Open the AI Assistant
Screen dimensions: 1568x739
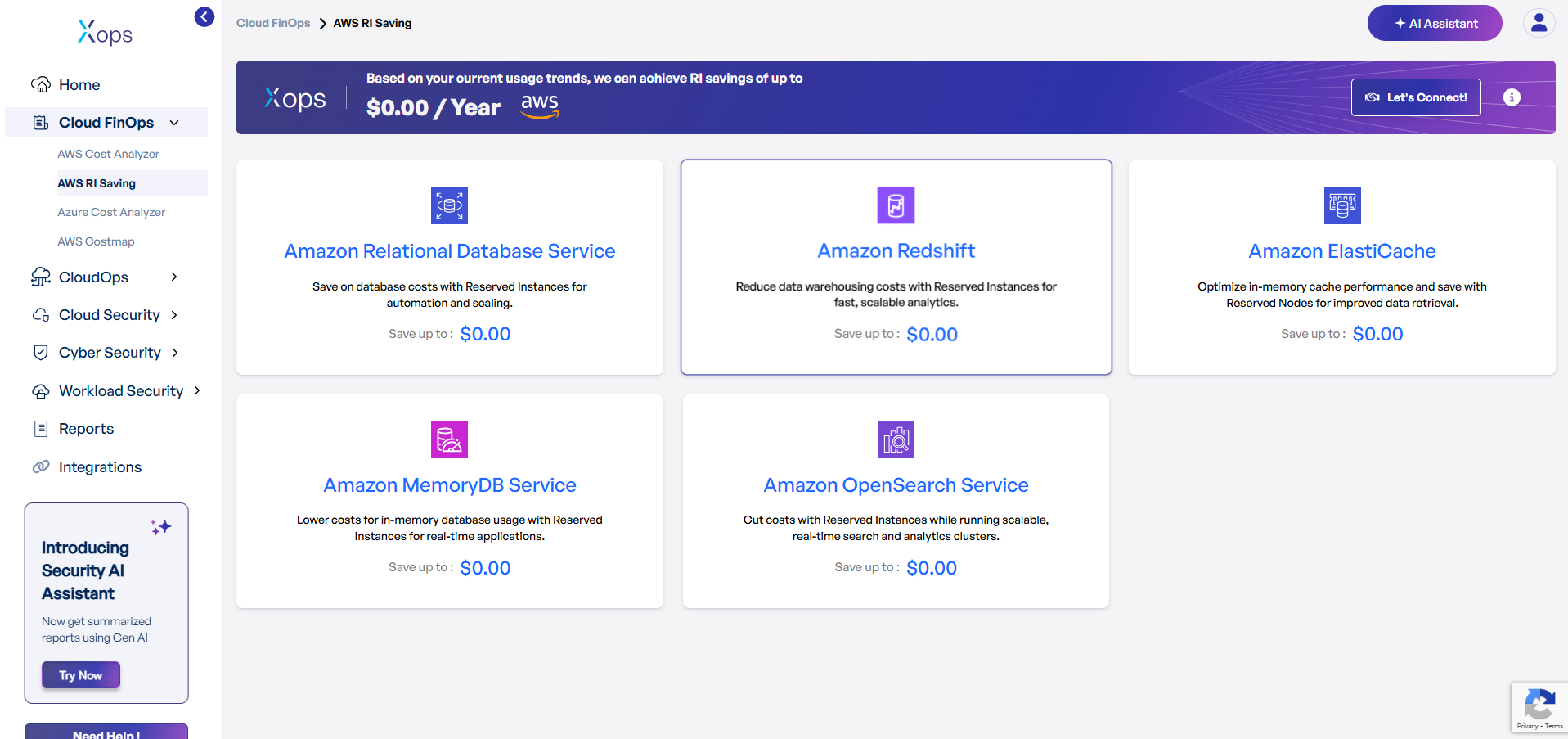(1434, 23)
